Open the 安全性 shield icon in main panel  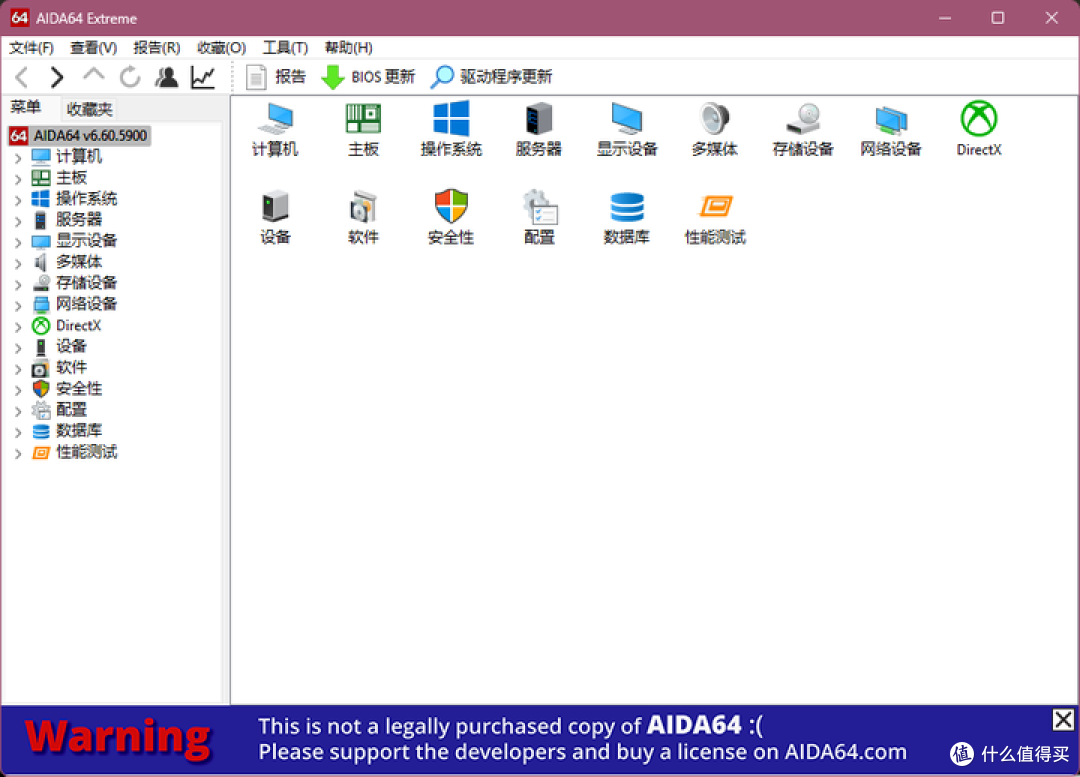pos(451,217)
